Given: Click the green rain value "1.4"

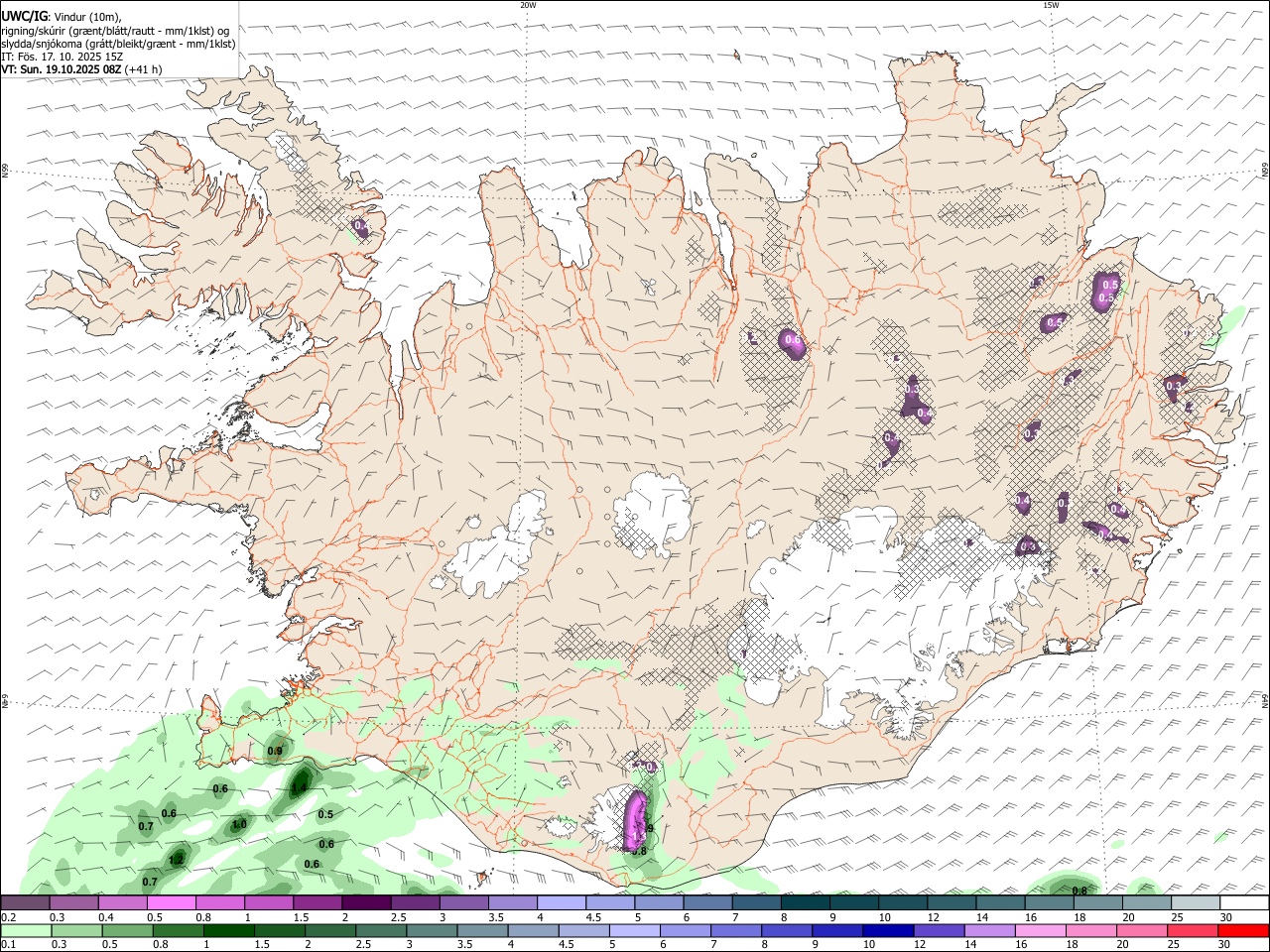Looking at the screenshot, I should point(300,788).
